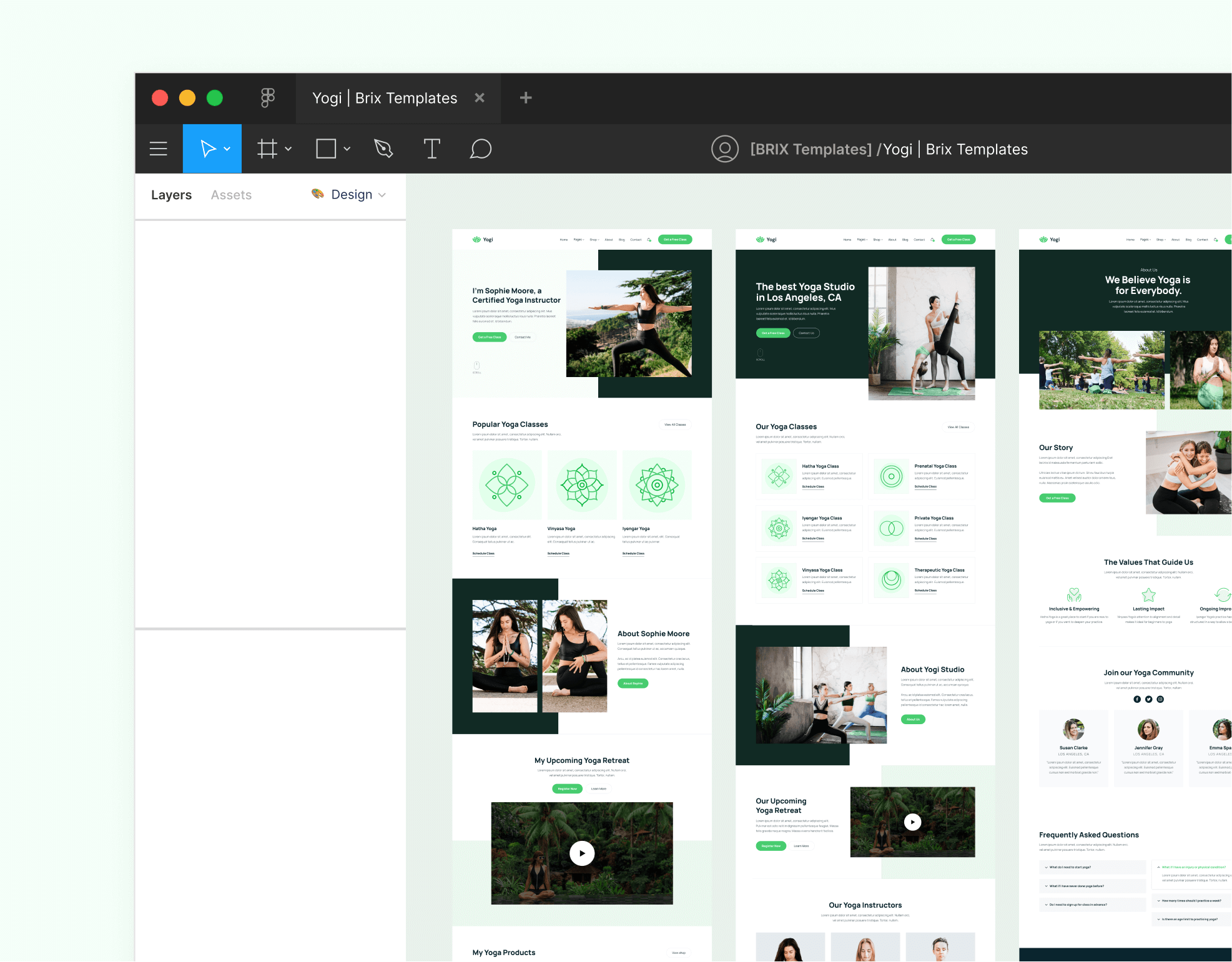Open the Design page dropdown
Viewport: 1232px width, 962px height.
click(349, 195)
